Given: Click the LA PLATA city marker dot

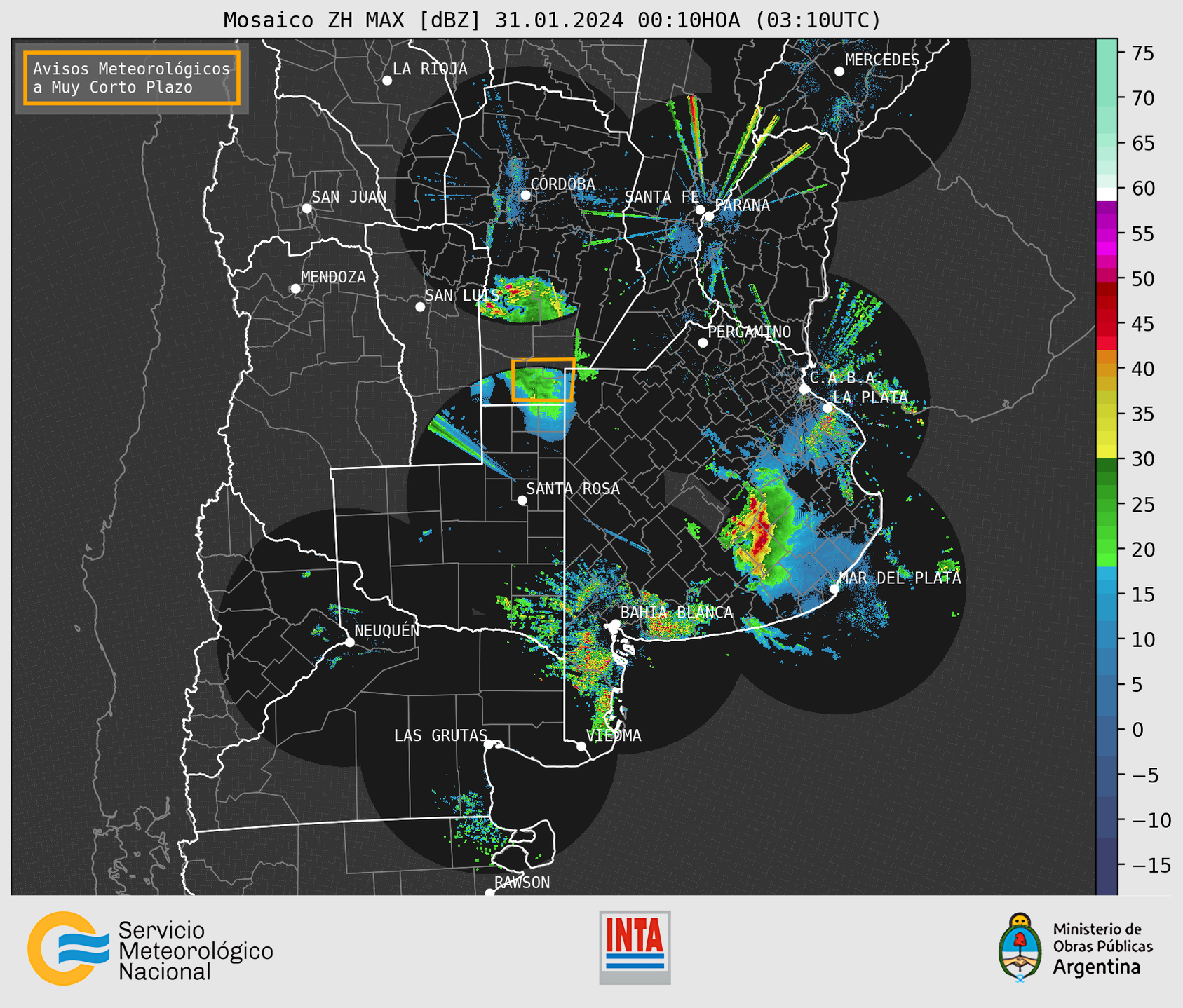Looking at the screenshot, I should (x=827, y=408).
